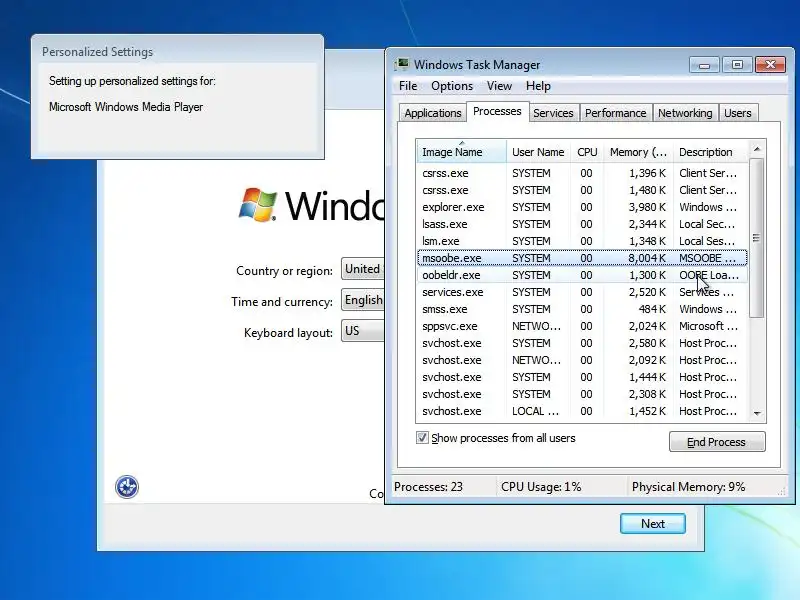Select the lsm.exe process
This screenshot has height=600, width=800.
click(x=582, y=241)
